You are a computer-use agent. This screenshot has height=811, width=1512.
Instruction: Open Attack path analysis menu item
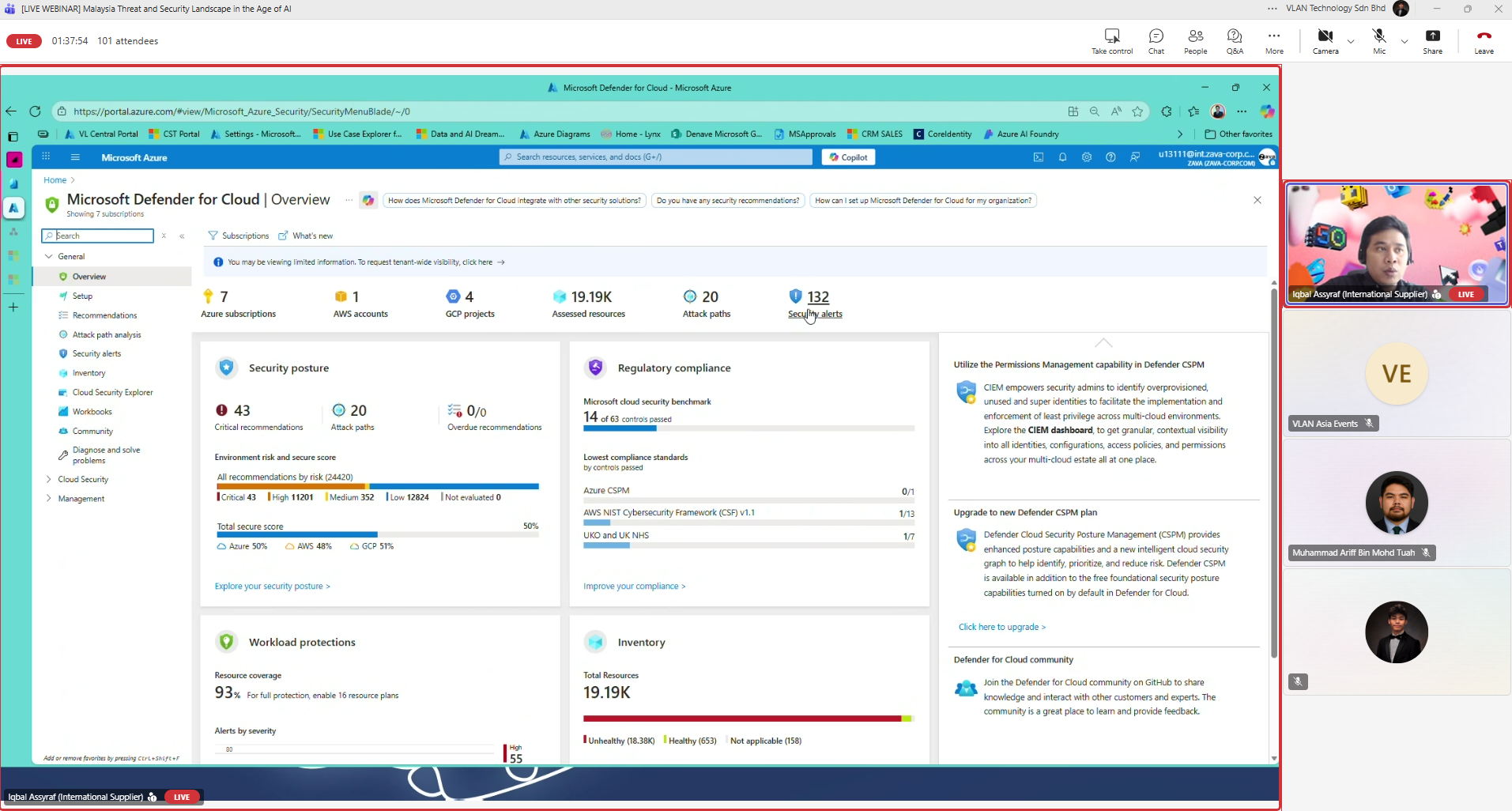[x=107, y=335]
